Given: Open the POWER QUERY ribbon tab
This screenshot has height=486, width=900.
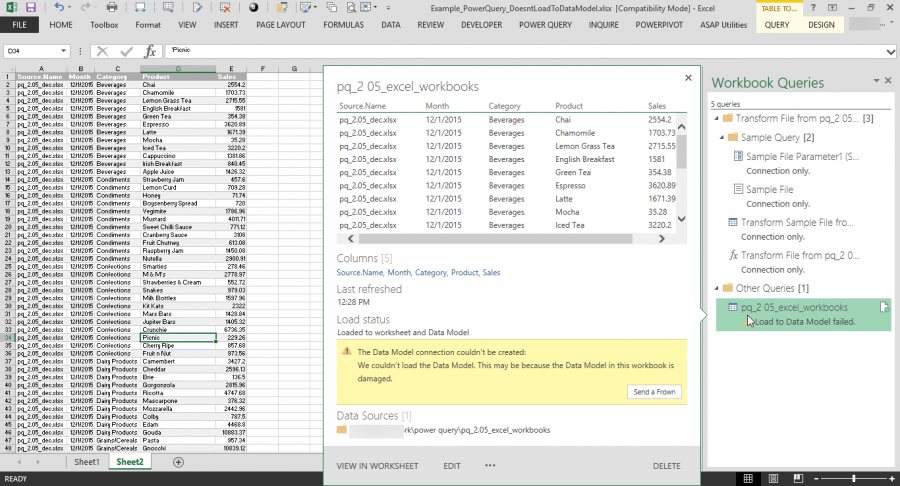Looking at the screenshot, I should 545,25.
